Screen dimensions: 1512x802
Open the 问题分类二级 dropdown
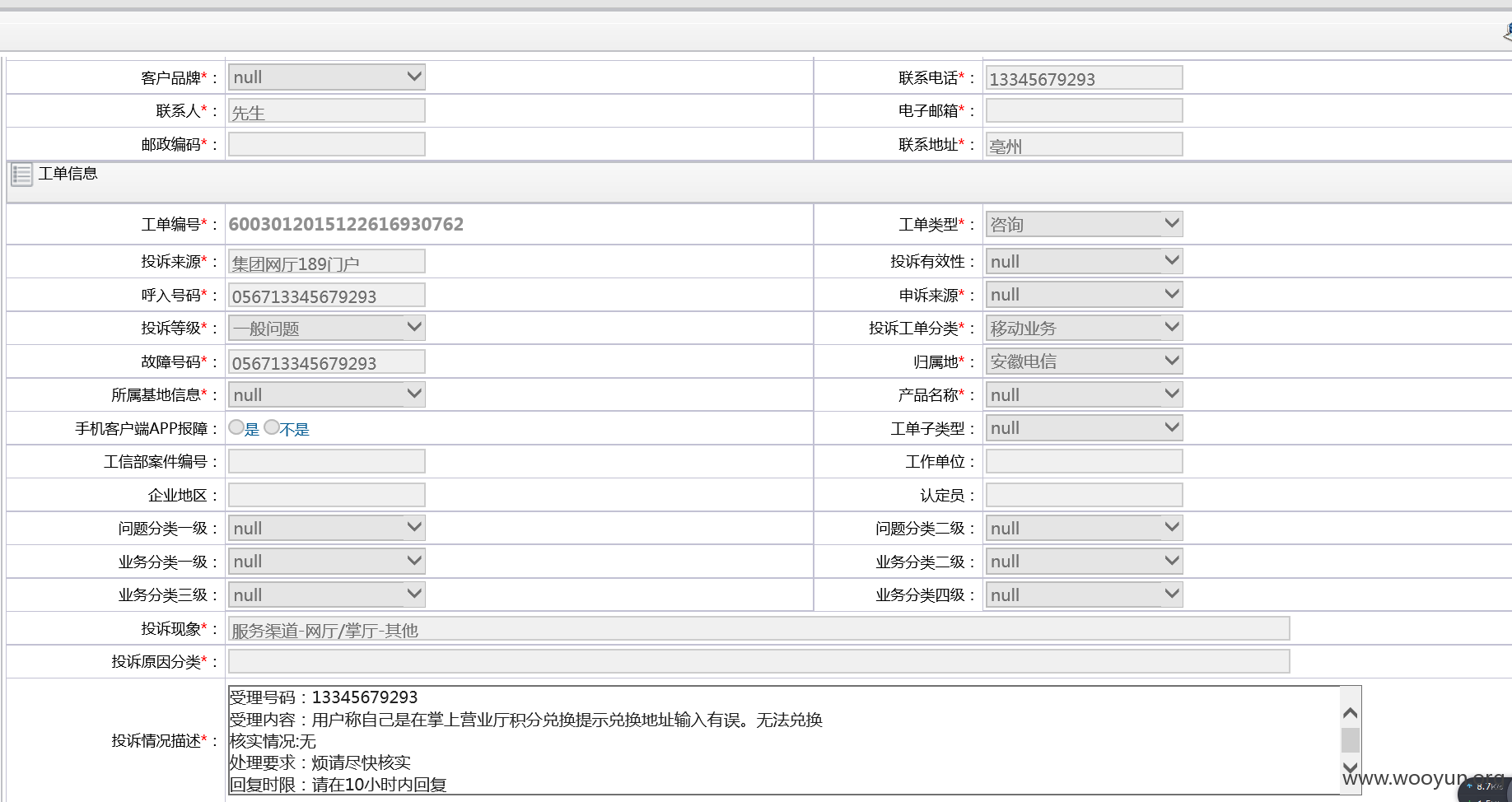[x=1085, y=528]
